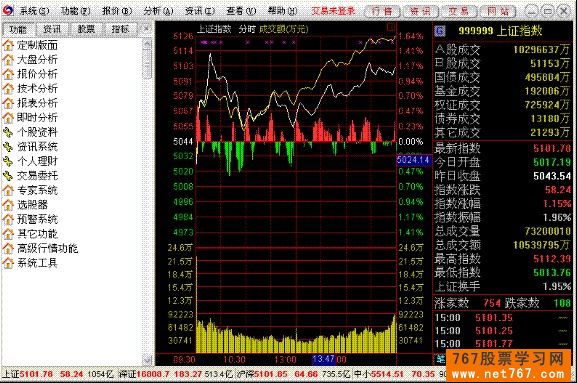
Task: Open 技术分析 in the function tree
Action: pyautogui.click(x=38, y=89)
